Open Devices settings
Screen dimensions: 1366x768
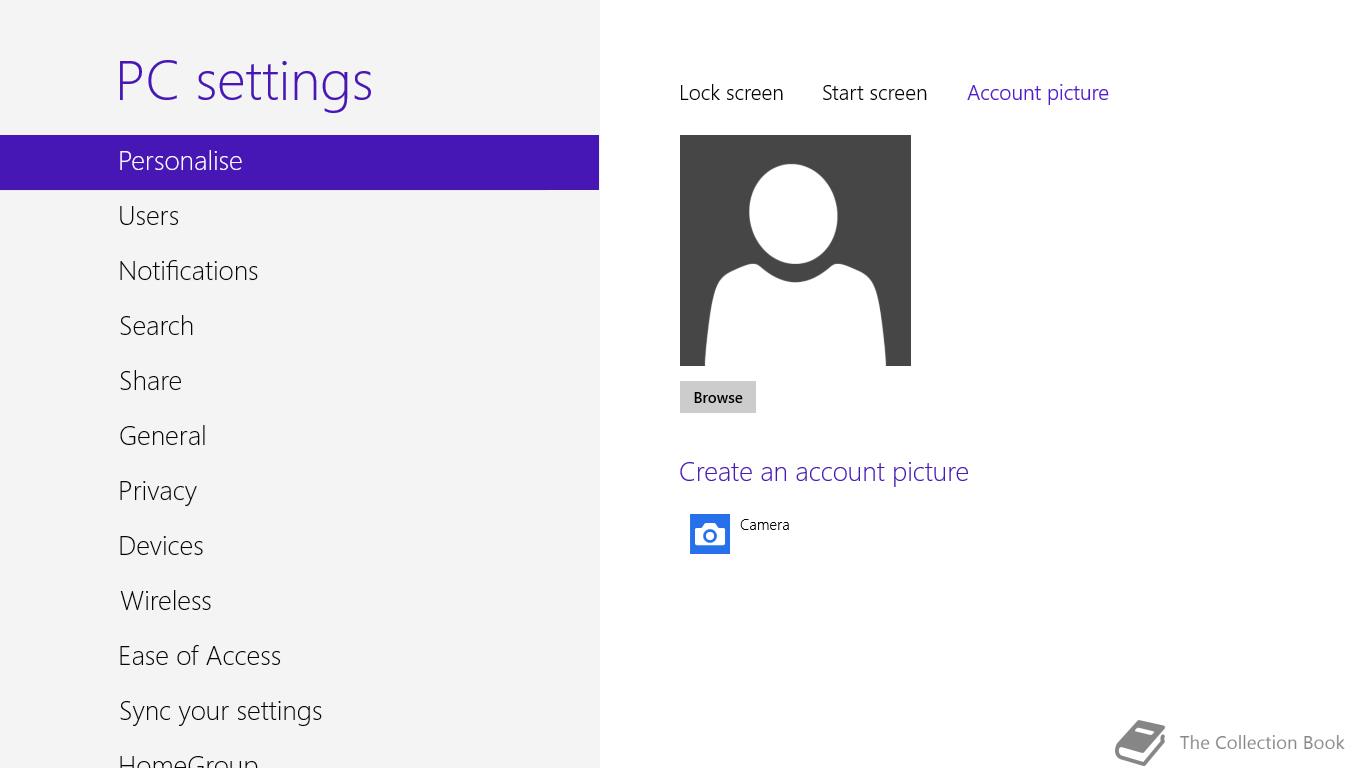pos(299,546)
